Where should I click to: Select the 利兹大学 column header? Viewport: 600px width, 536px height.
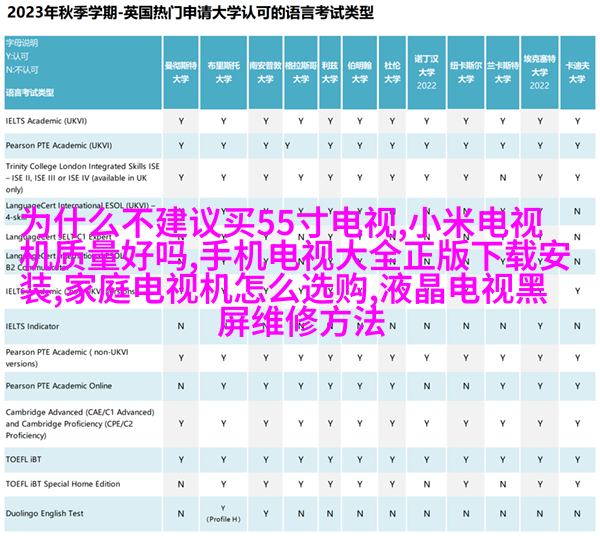coord(330,72)
